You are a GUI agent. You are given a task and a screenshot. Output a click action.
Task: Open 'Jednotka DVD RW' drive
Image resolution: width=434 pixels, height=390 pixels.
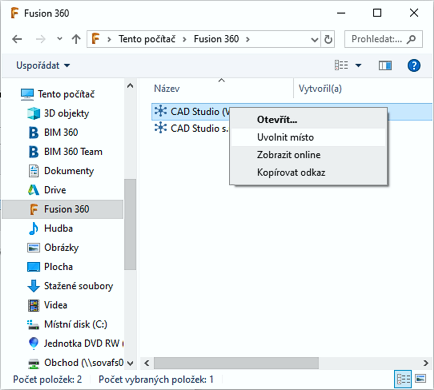81,343
